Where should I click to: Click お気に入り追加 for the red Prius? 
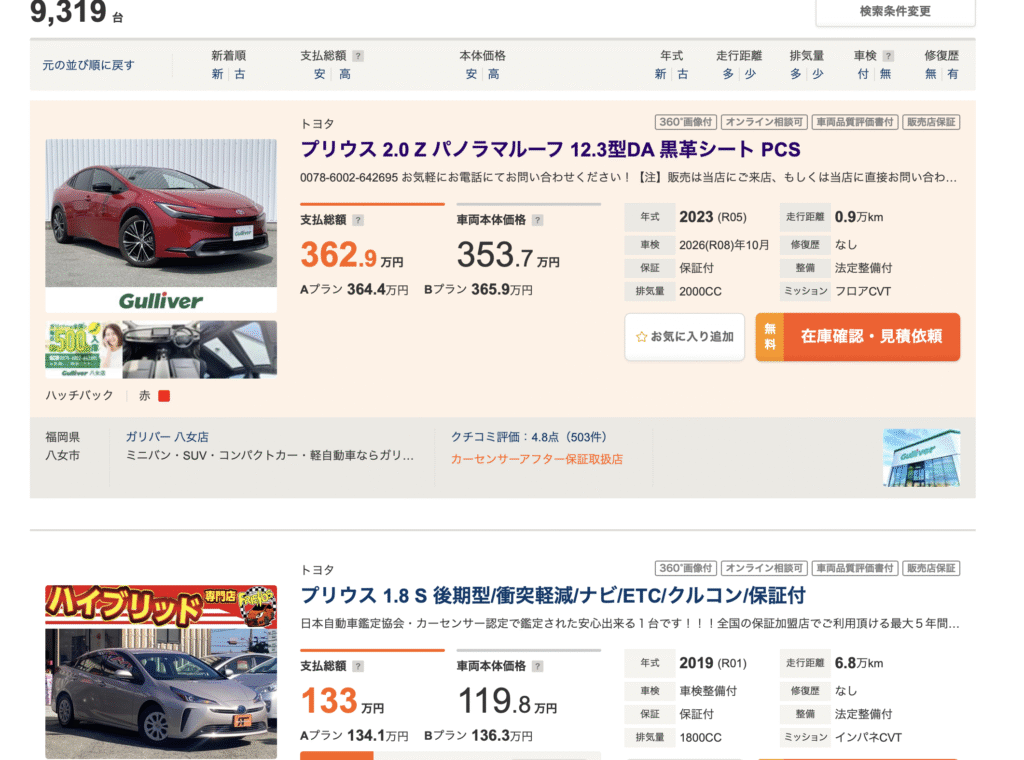tap(684, 337)
